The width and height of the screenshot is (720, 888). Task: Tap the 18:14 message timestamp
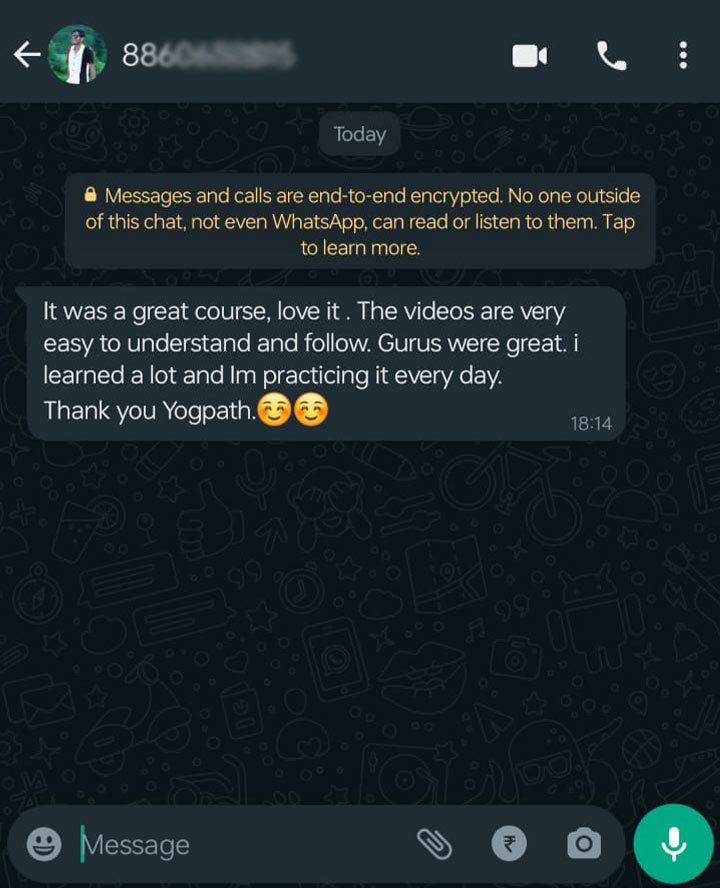coord(591,424)
